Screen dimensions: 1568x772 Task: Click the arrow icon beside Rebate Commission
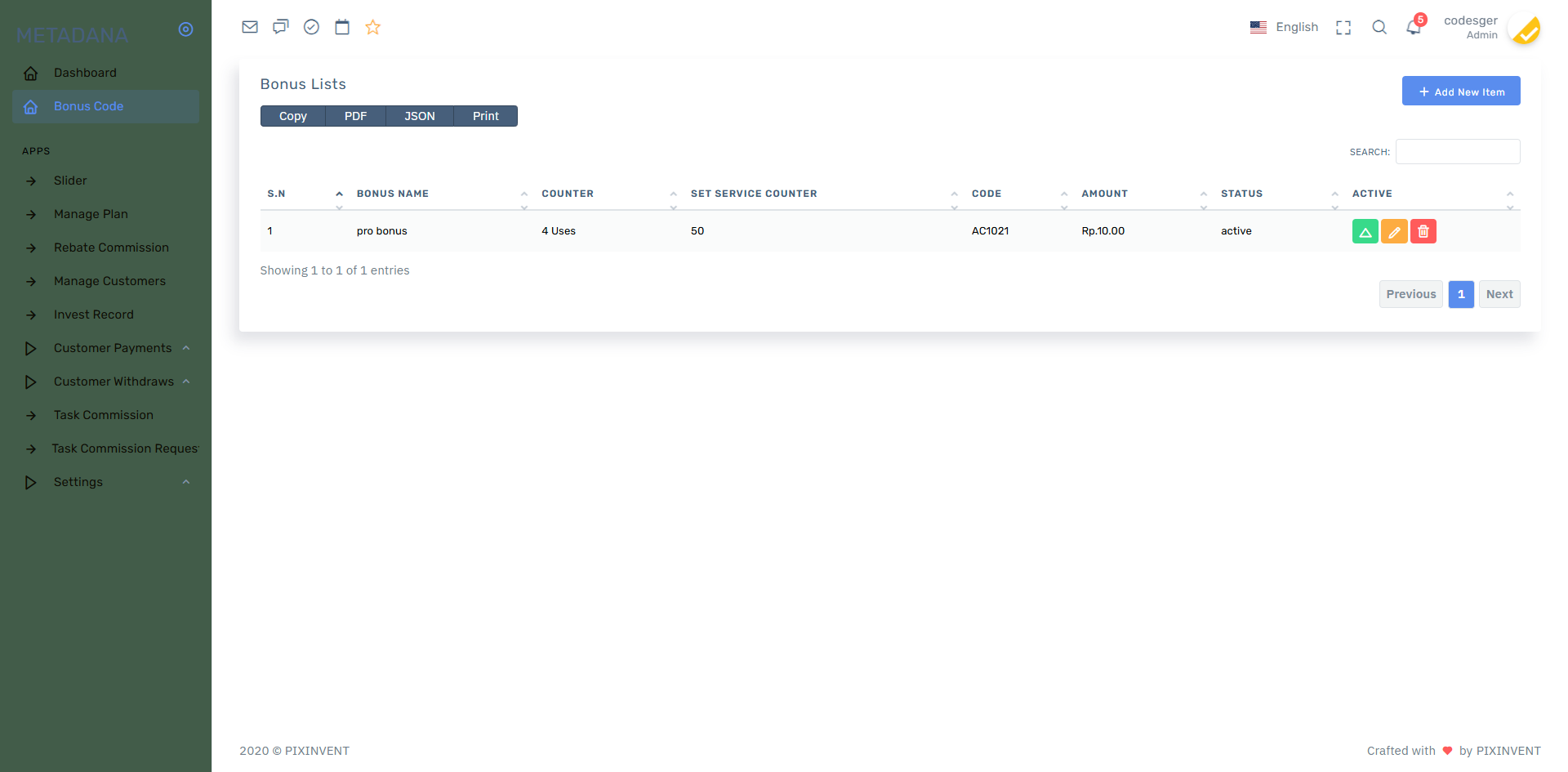31,248
